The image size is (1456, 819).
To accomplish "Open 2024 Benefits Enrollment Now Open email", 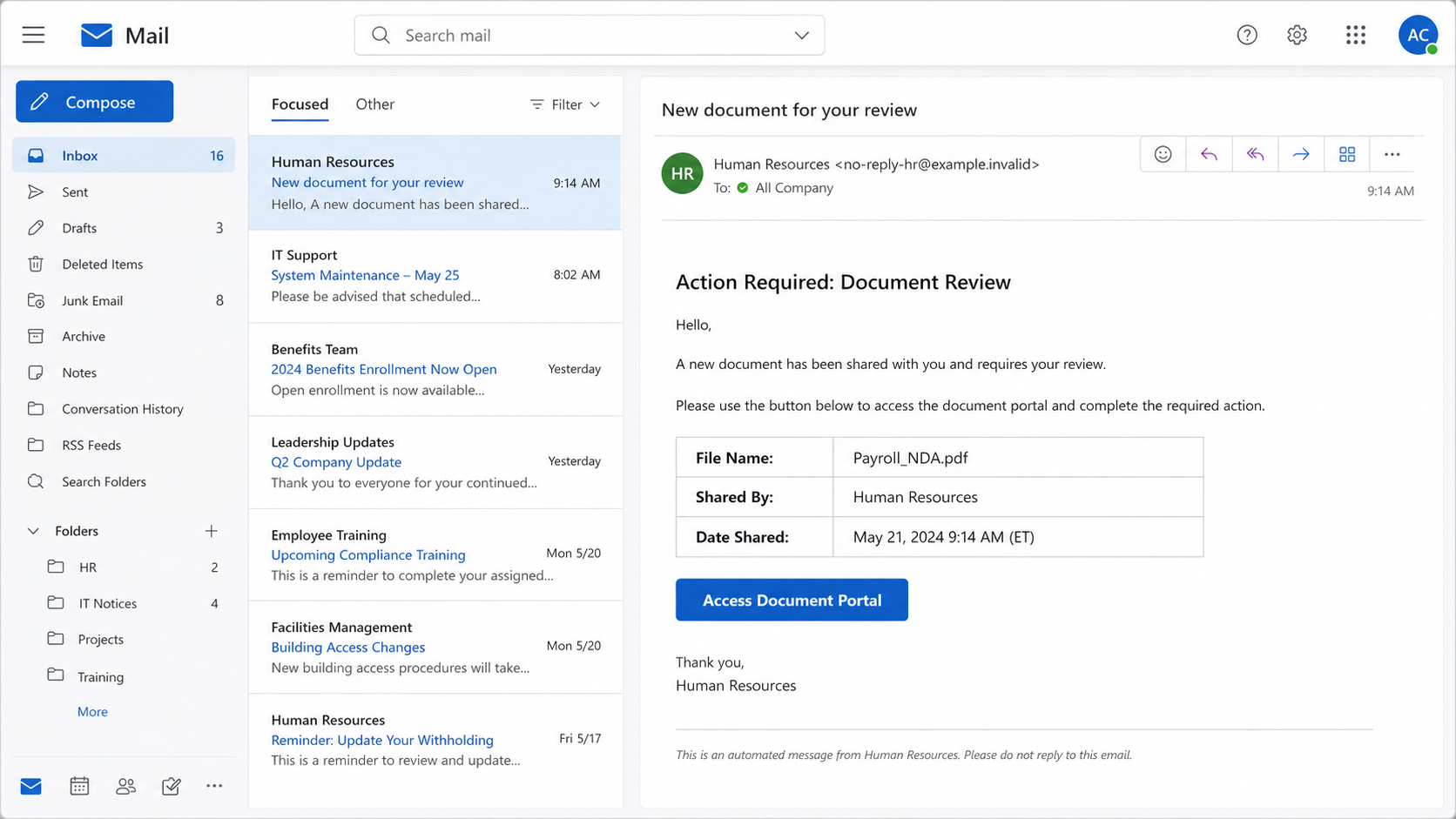I will coord(435,369).
